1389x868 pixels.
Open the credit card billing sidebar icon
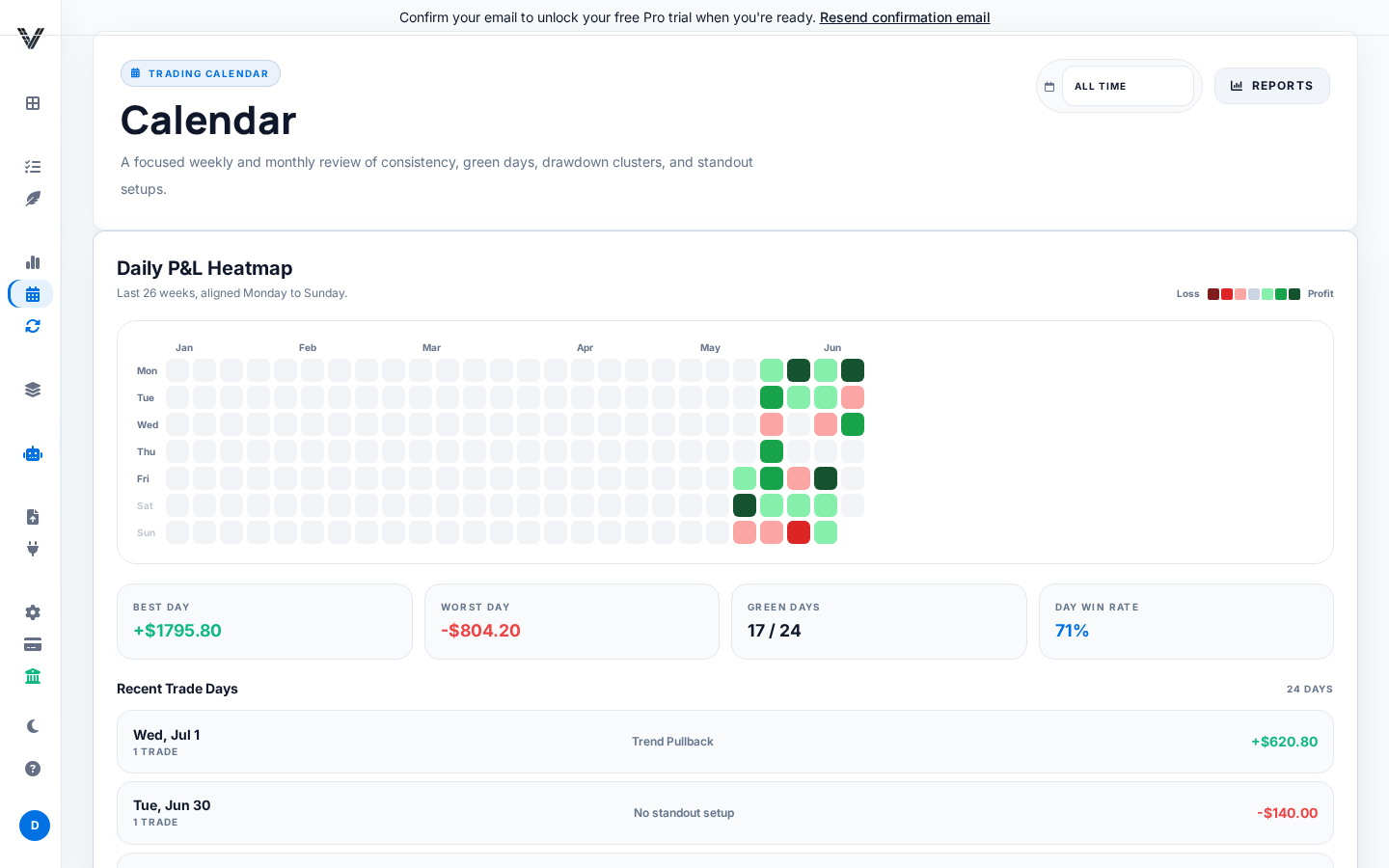click(33, 644)
